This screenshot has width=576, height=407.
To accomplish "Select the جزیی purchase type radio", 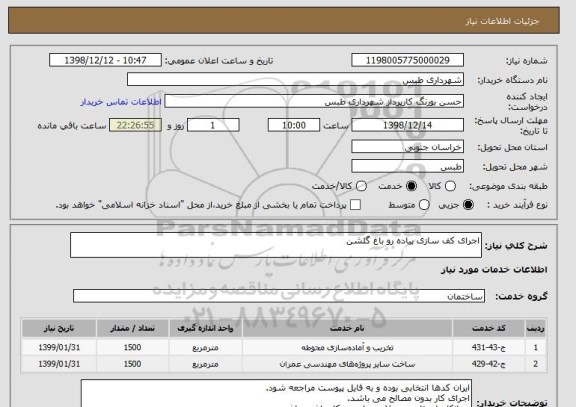I will pyautogui.click(x=468, y=205).
